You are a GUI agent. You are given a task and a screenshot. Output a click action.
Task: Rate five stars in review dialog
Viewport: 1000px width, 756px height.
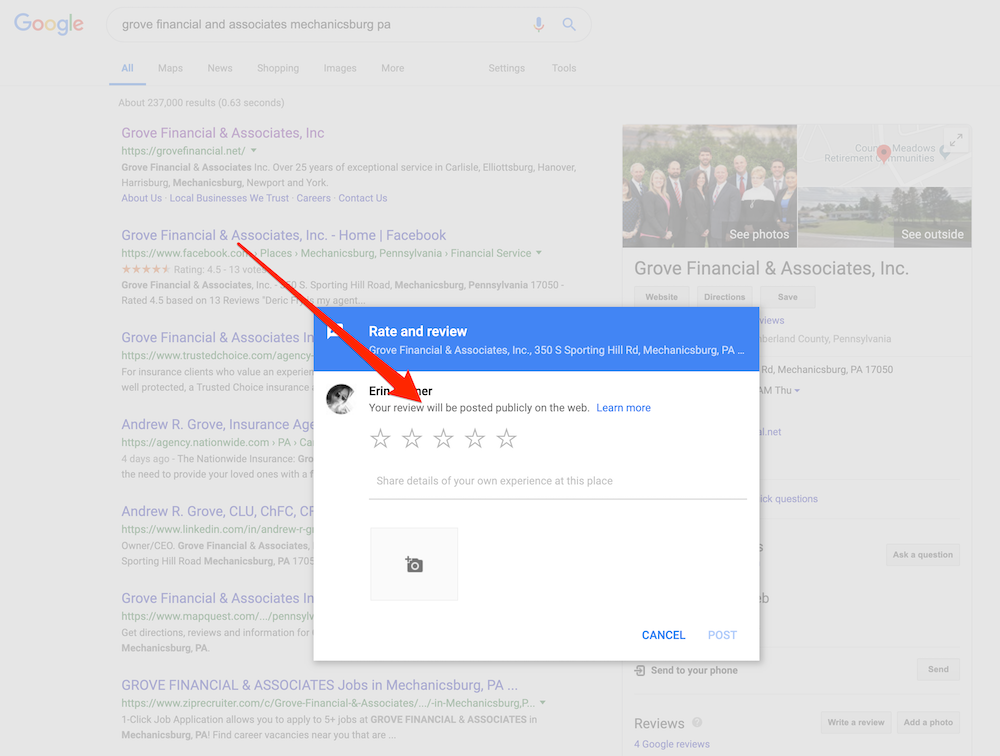point(506,438)
